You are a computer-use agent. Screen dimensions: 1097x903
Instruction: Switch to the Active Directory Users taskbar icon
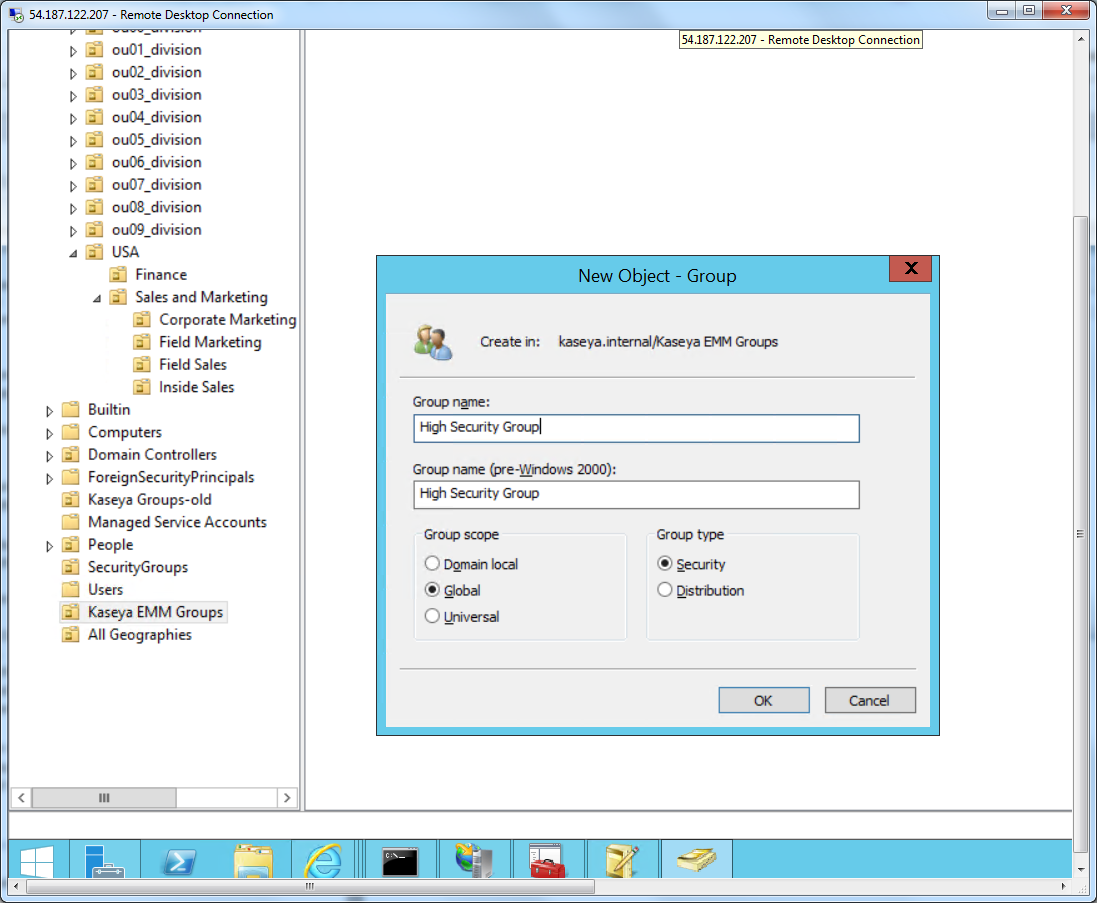coord(696,861)
